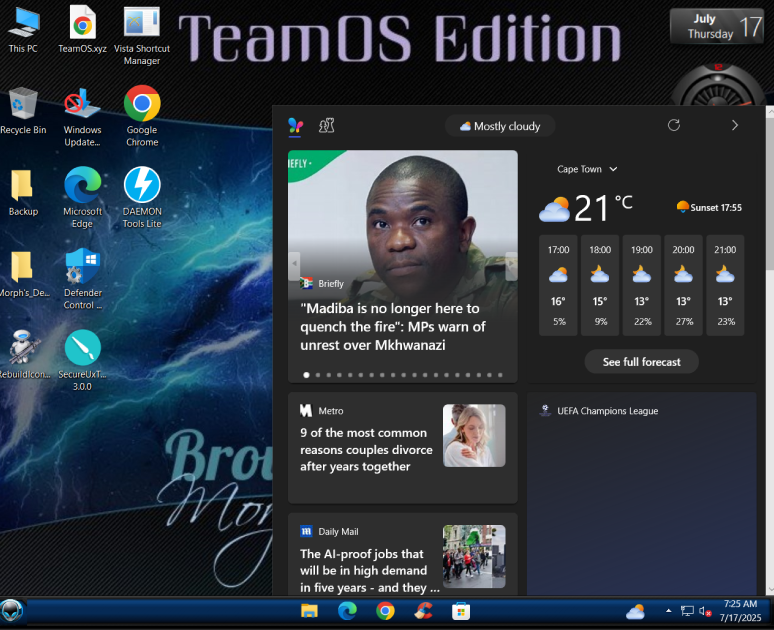Screen dimensions: 774x630
Task: Open the Backup folder
Action: point(23,193)
